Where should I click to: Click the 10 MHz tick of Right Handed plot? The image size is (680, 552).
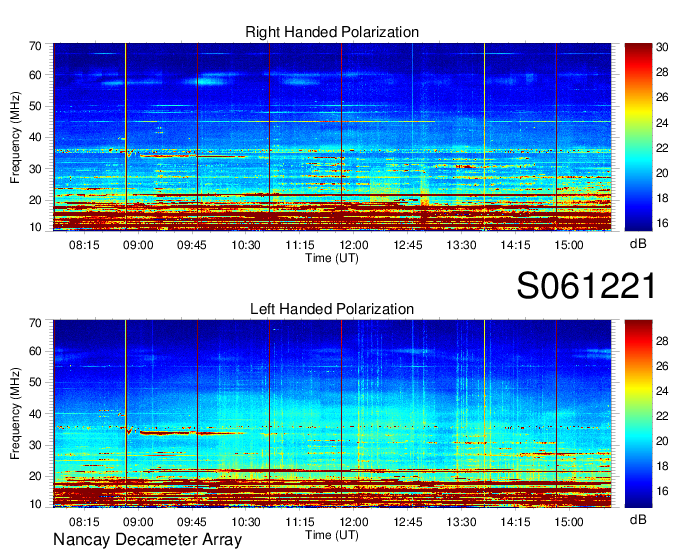pyautogui.click(x=35, y=227)
